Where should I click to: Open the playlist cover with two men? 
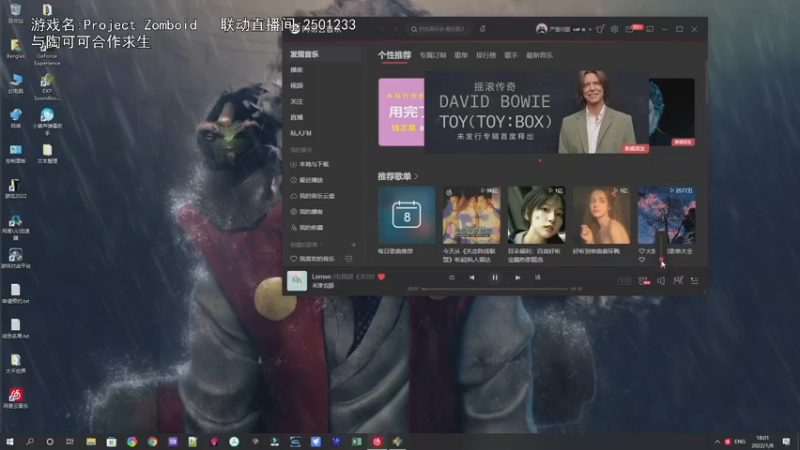click(x=471, y=215)
